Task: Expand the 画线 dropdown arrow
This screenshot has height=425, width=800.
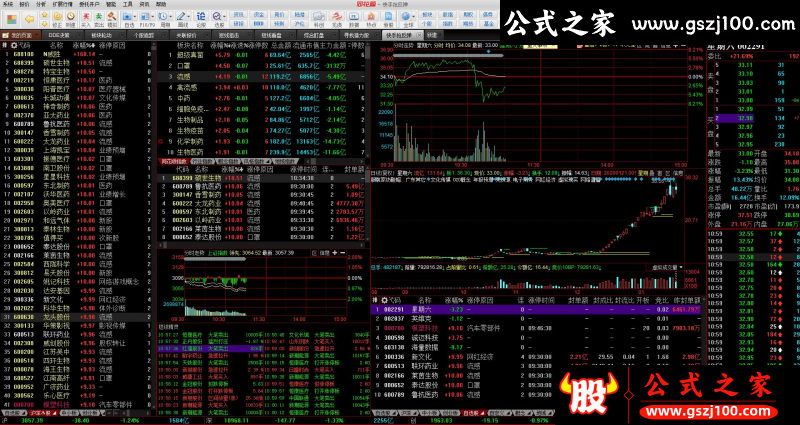Action: pos(188,16)
